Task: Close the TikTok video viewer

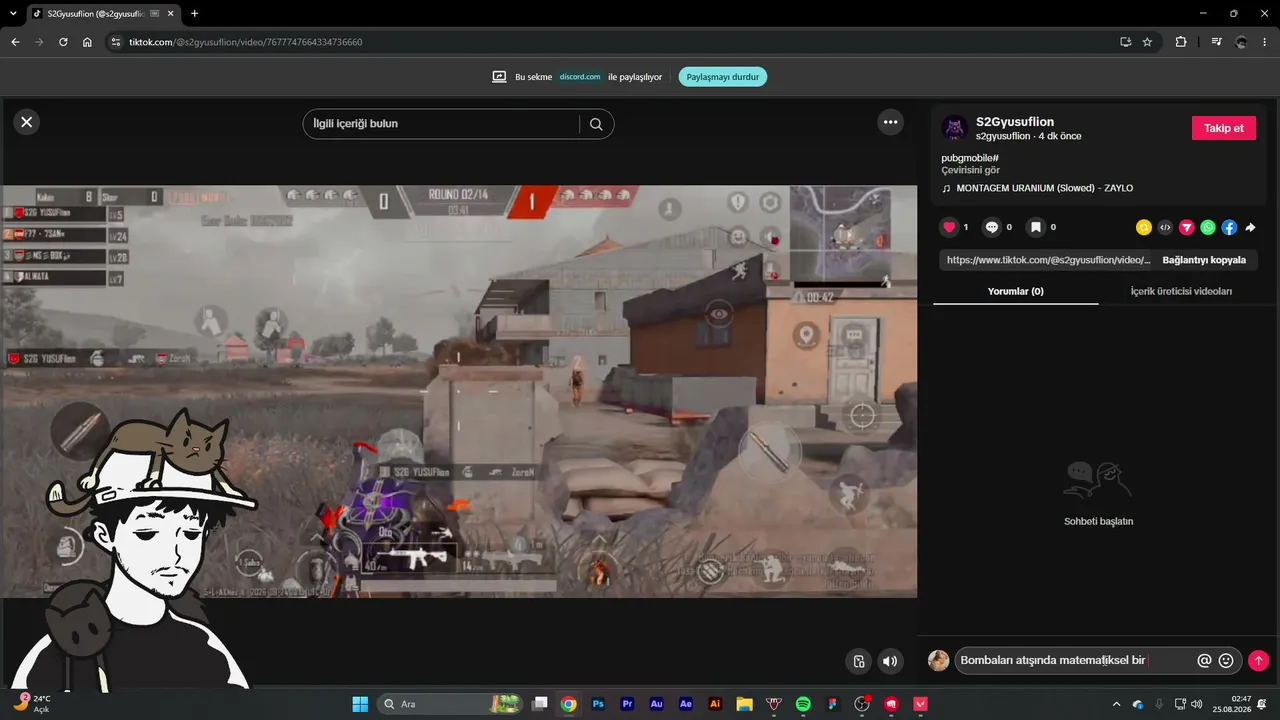Action: click(x=27, y=122)
